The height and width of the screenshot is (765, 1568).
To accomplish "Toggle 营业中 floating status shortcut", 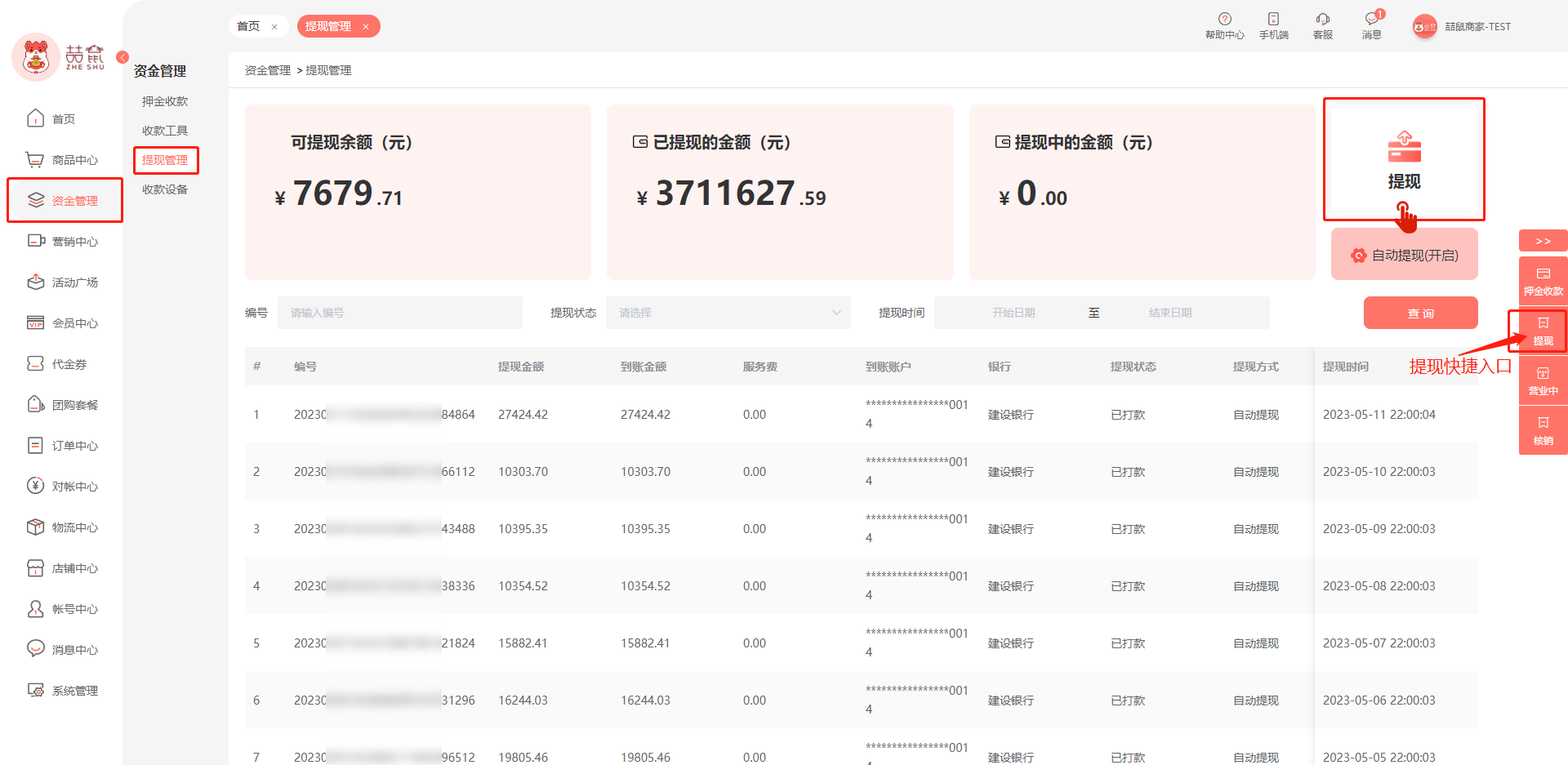I will tap(1543, 380).
